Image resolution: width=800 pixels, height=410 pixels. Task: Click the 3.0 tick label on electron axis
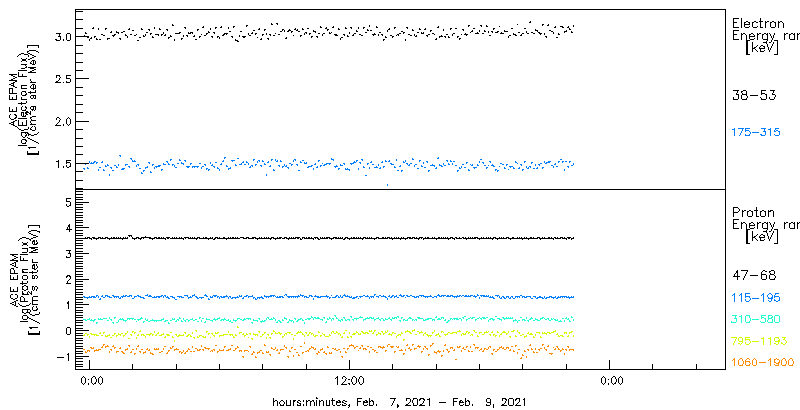pyautogui.click(x=61, y=37)
